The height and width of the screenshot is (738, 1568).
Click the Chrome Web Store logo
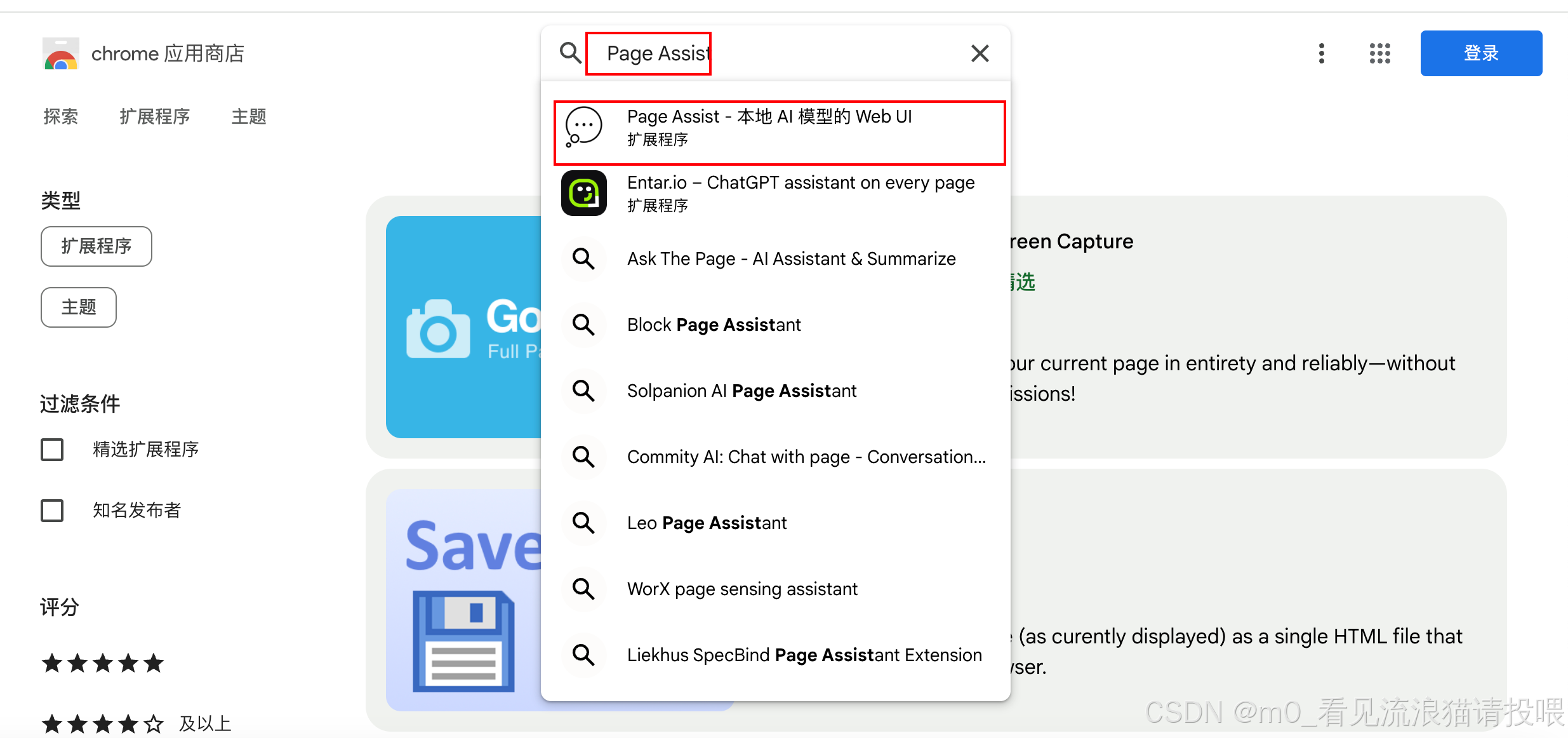61,54
